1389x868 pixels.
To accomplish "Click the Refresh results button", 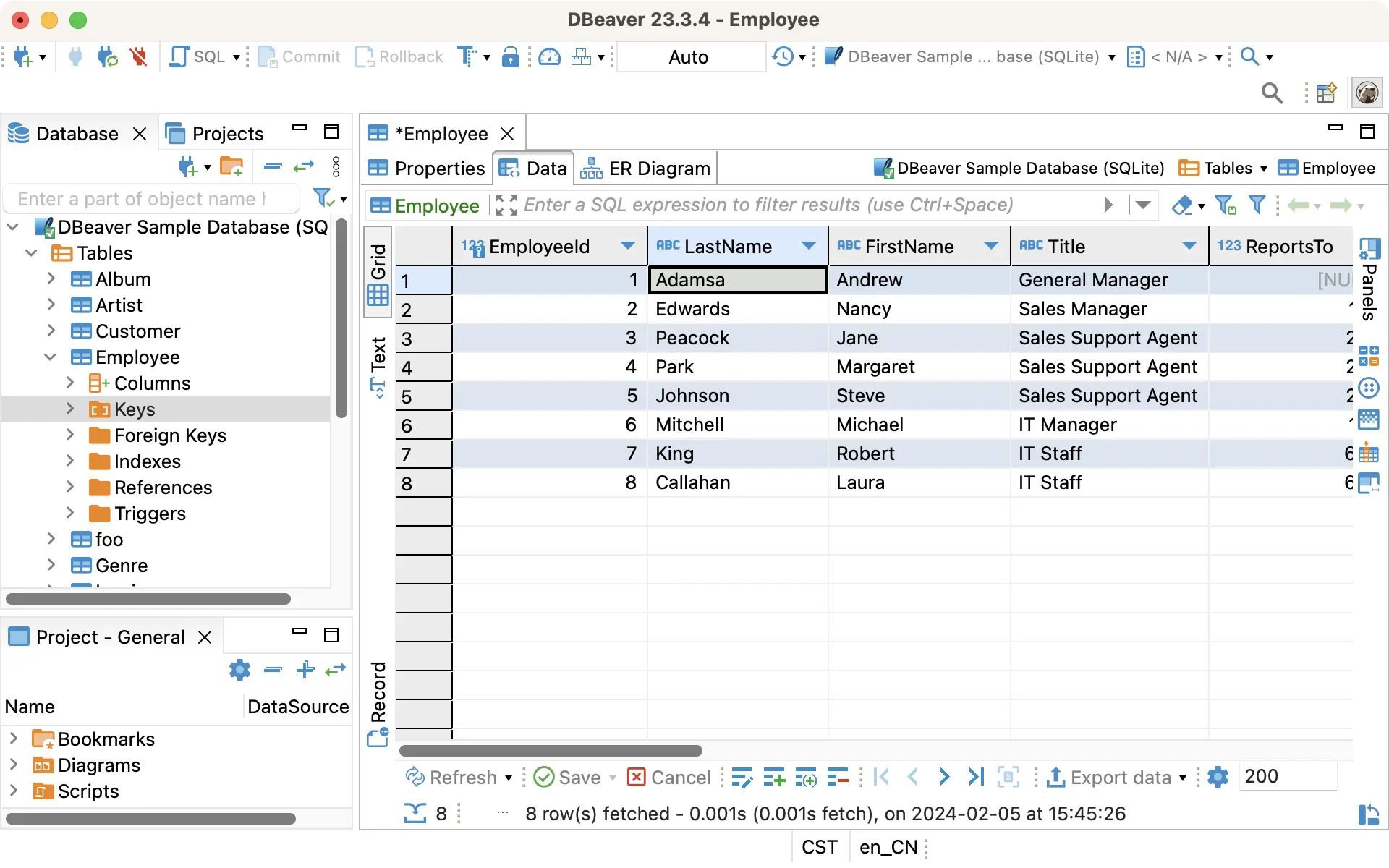I will pos(458,777).
